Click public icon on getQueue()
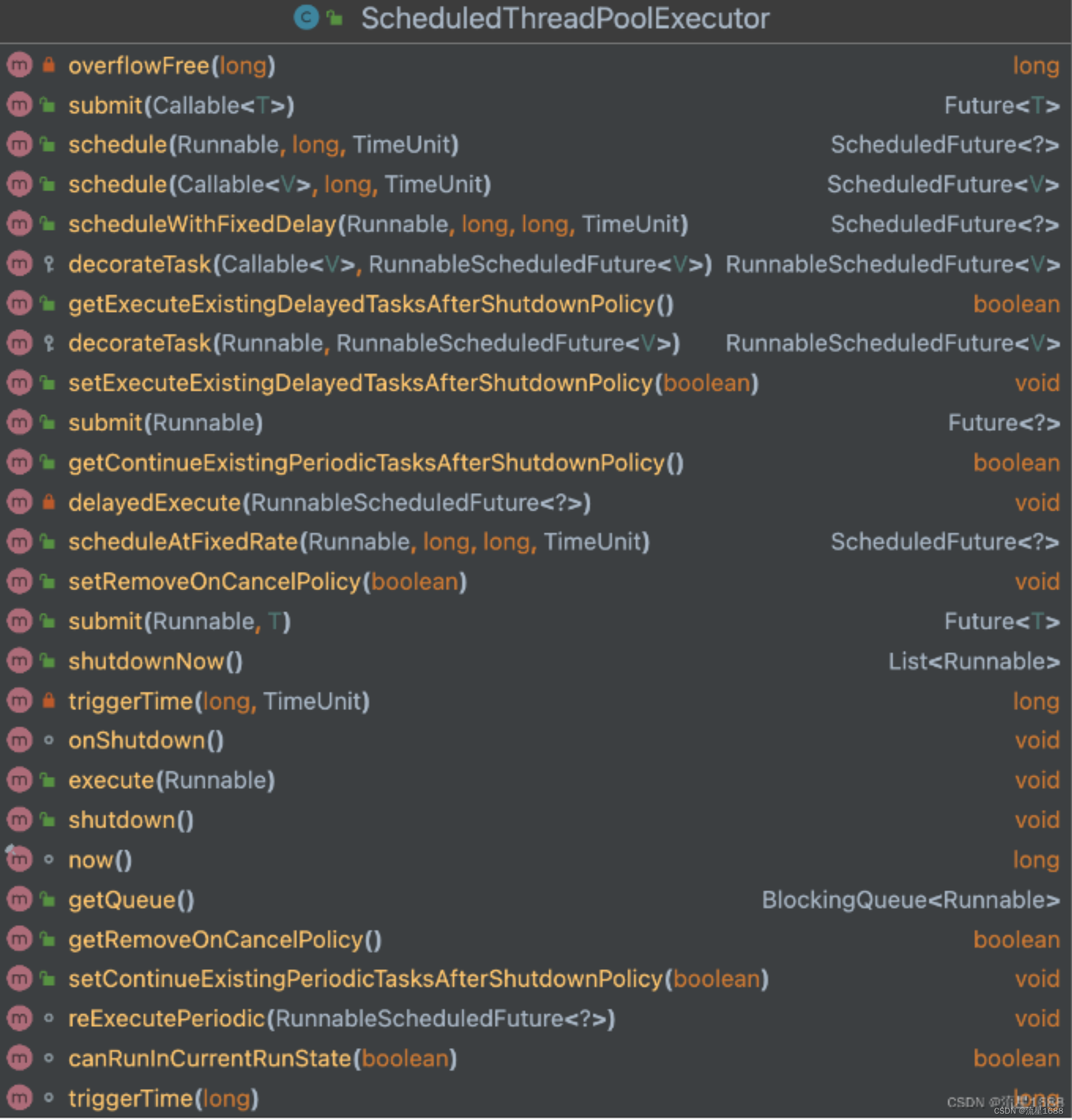Image resolution: width=1072 pixels, height=1120 pixels. click(x=48, y=900)
